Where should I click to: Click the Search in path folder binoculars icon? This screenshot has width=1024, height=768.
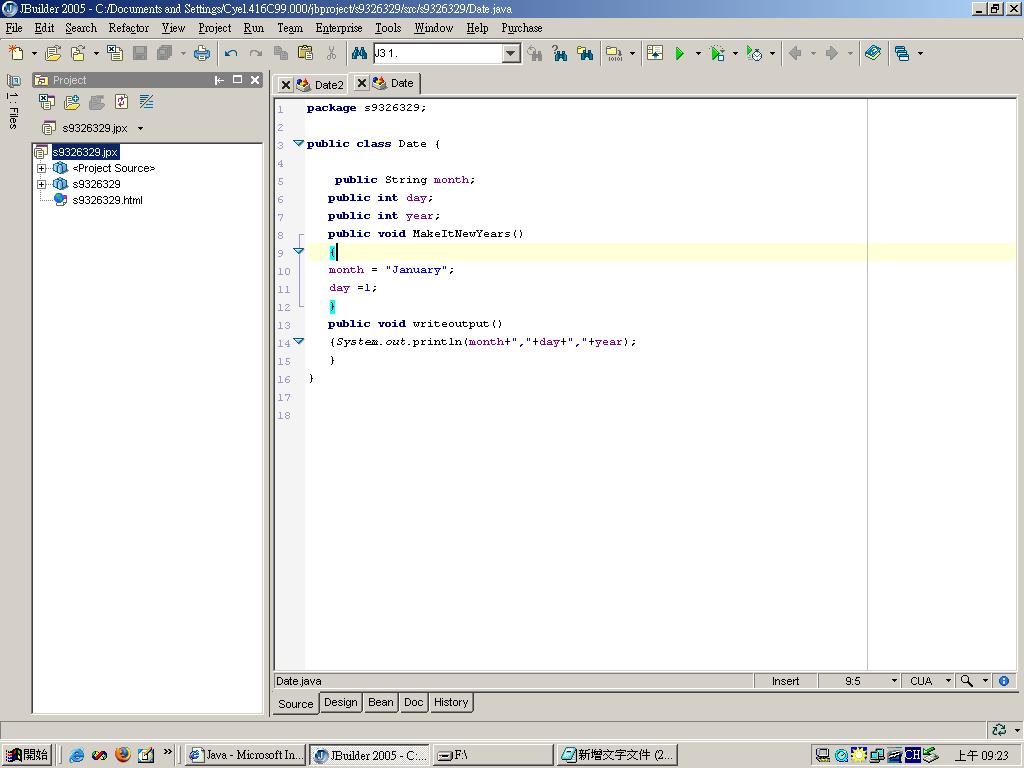pos(585,53)
